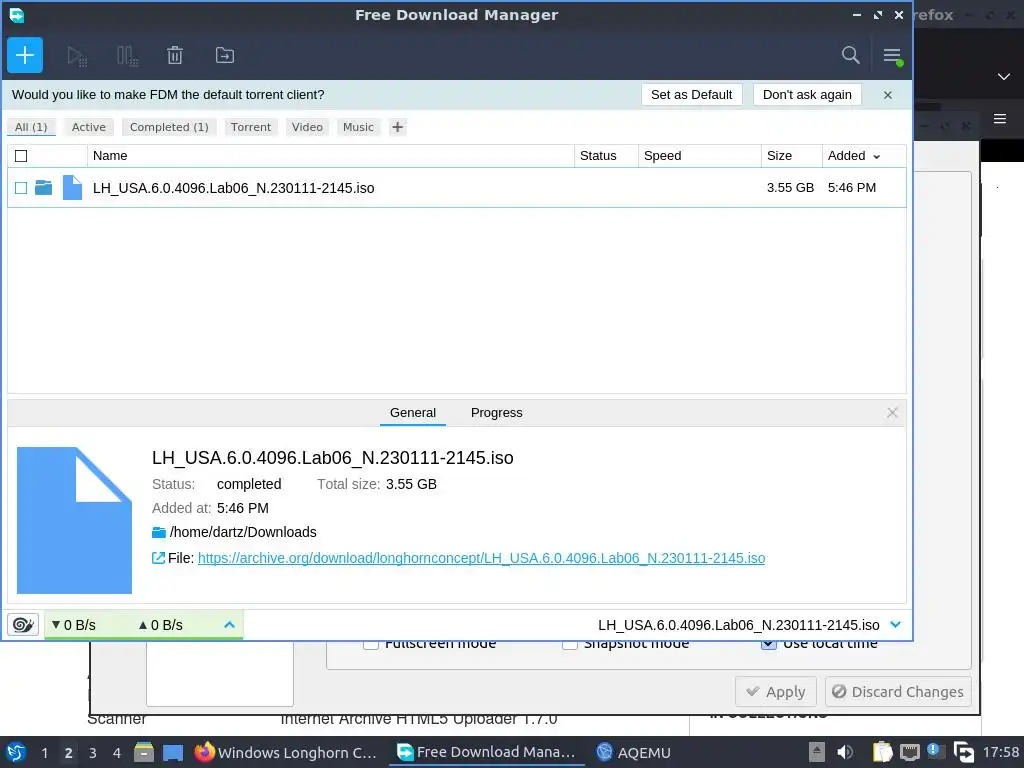Click the folder icon beside /home/dartz/Downloads

pyautogui.click(x=159, y=532)
